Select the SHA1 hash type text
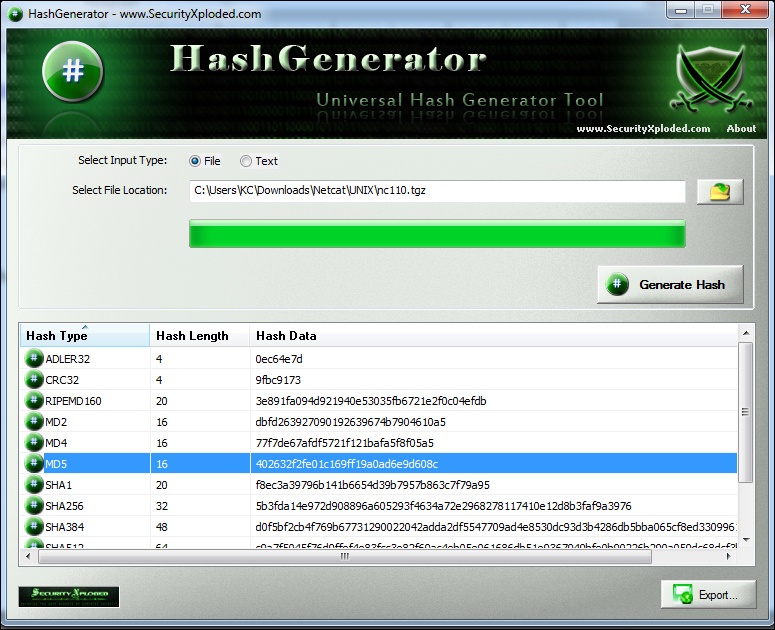Image resolution: width=775 pixels, height=630 pixels. (x=58, y=485)
